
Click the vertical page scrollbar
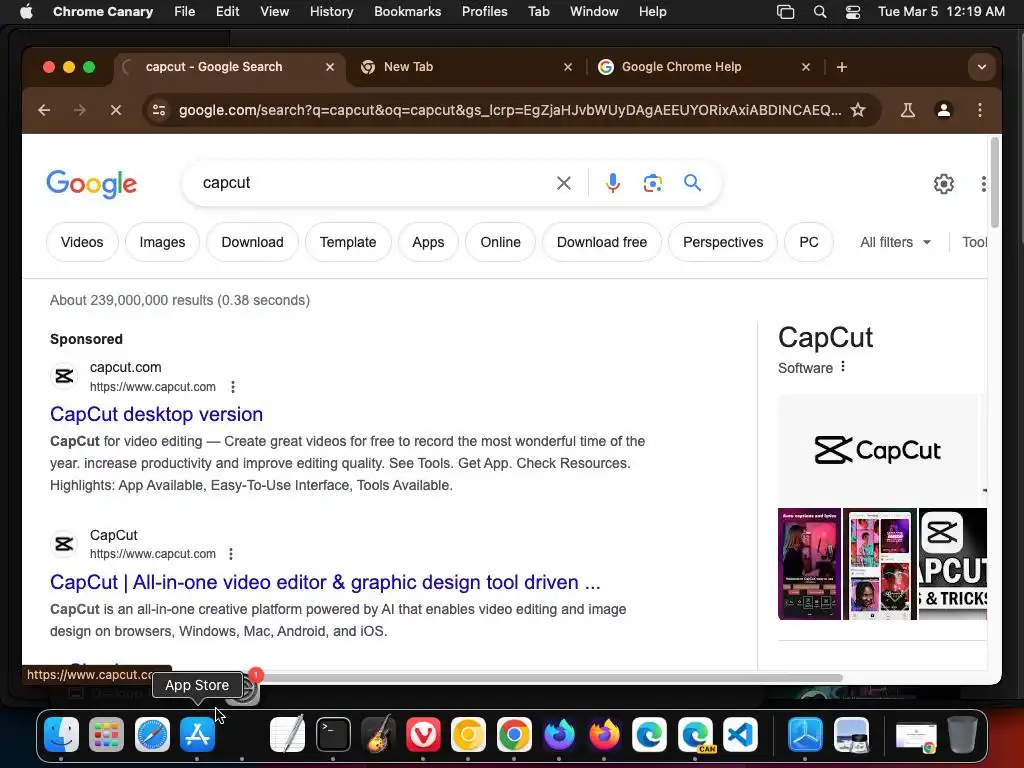coord(995,183)
